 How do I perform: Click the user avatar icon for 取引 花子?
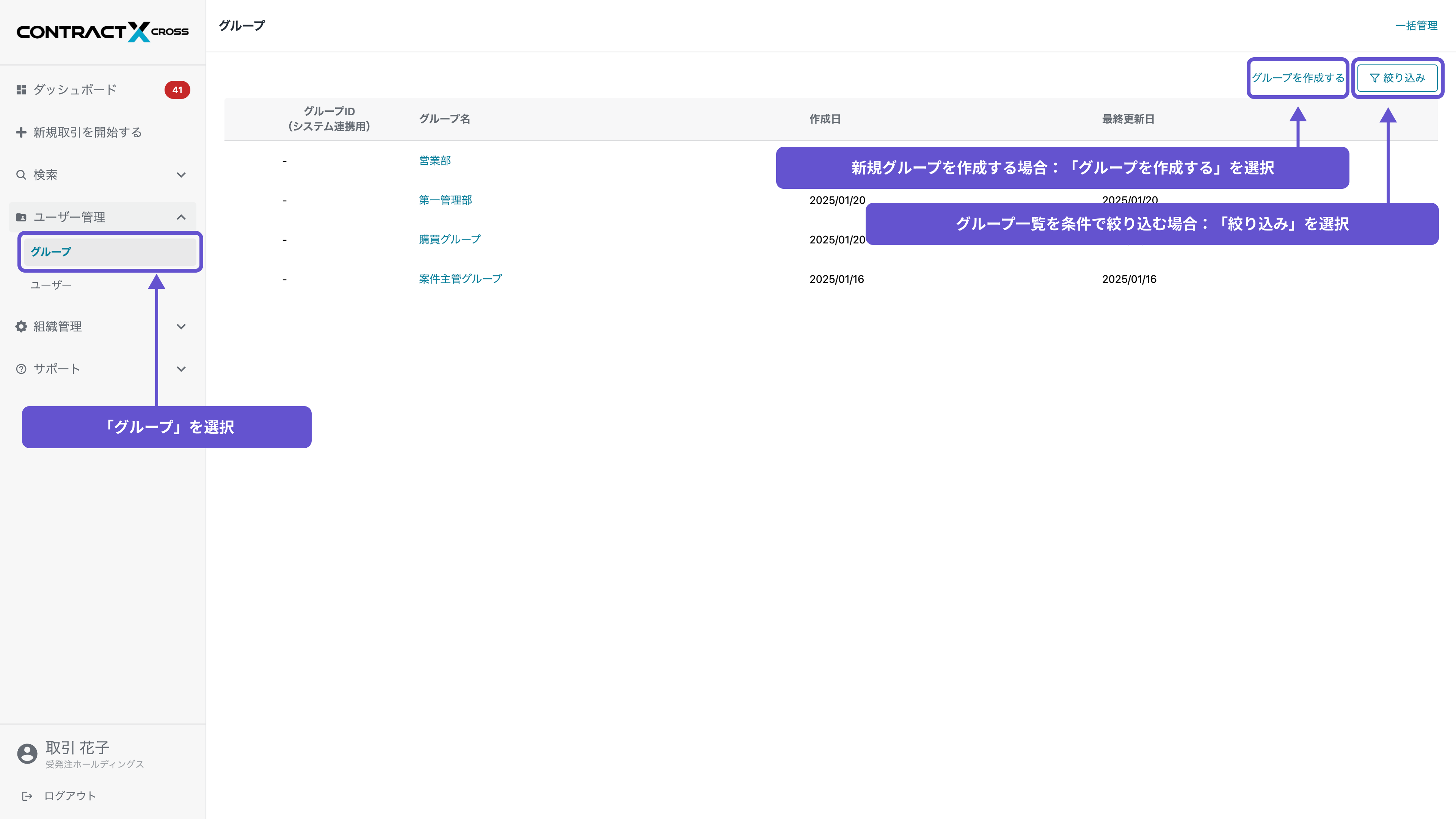point(27,753)
